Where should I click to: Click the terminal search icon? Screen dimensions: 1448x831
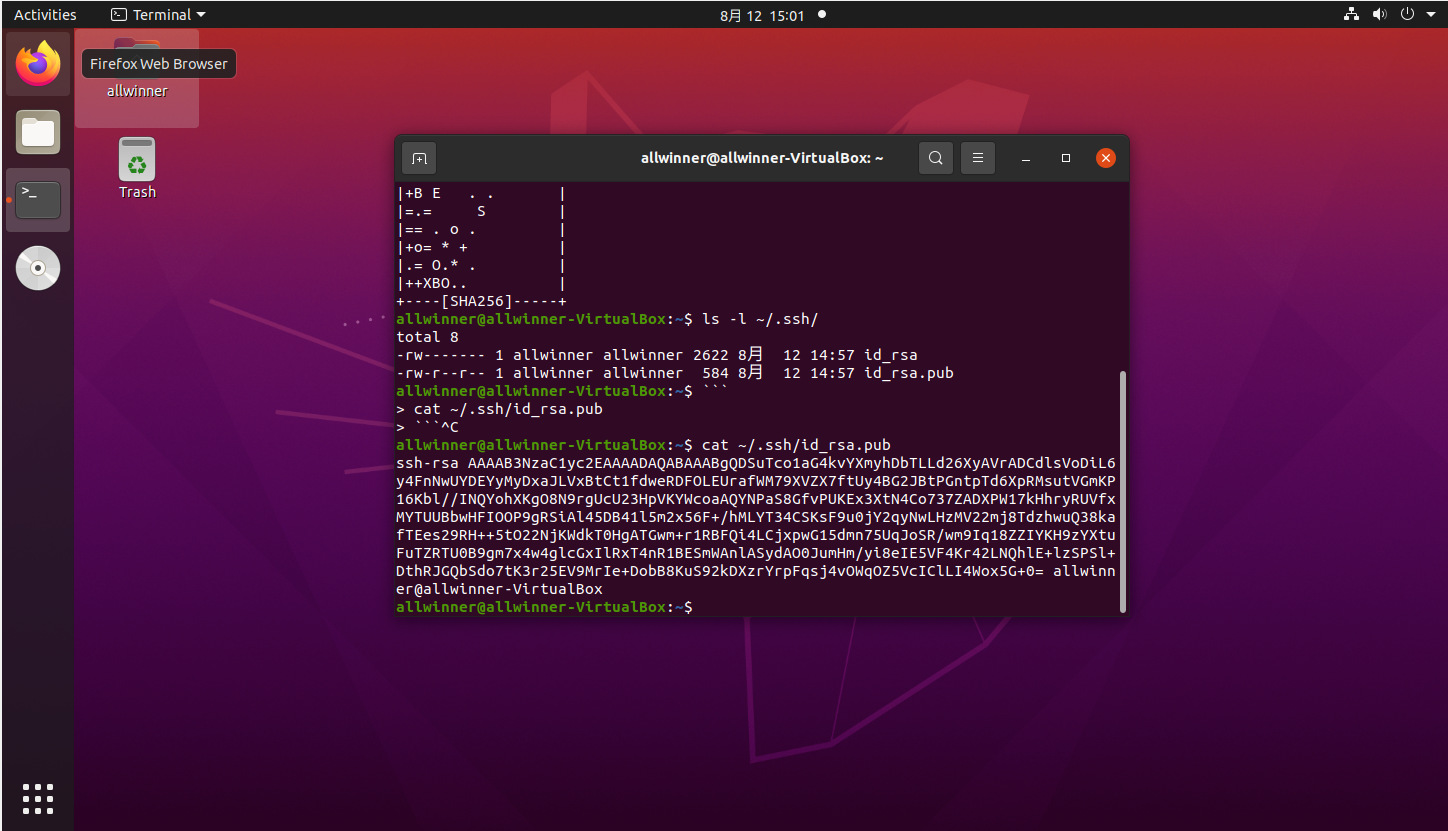tap(935, 158)
